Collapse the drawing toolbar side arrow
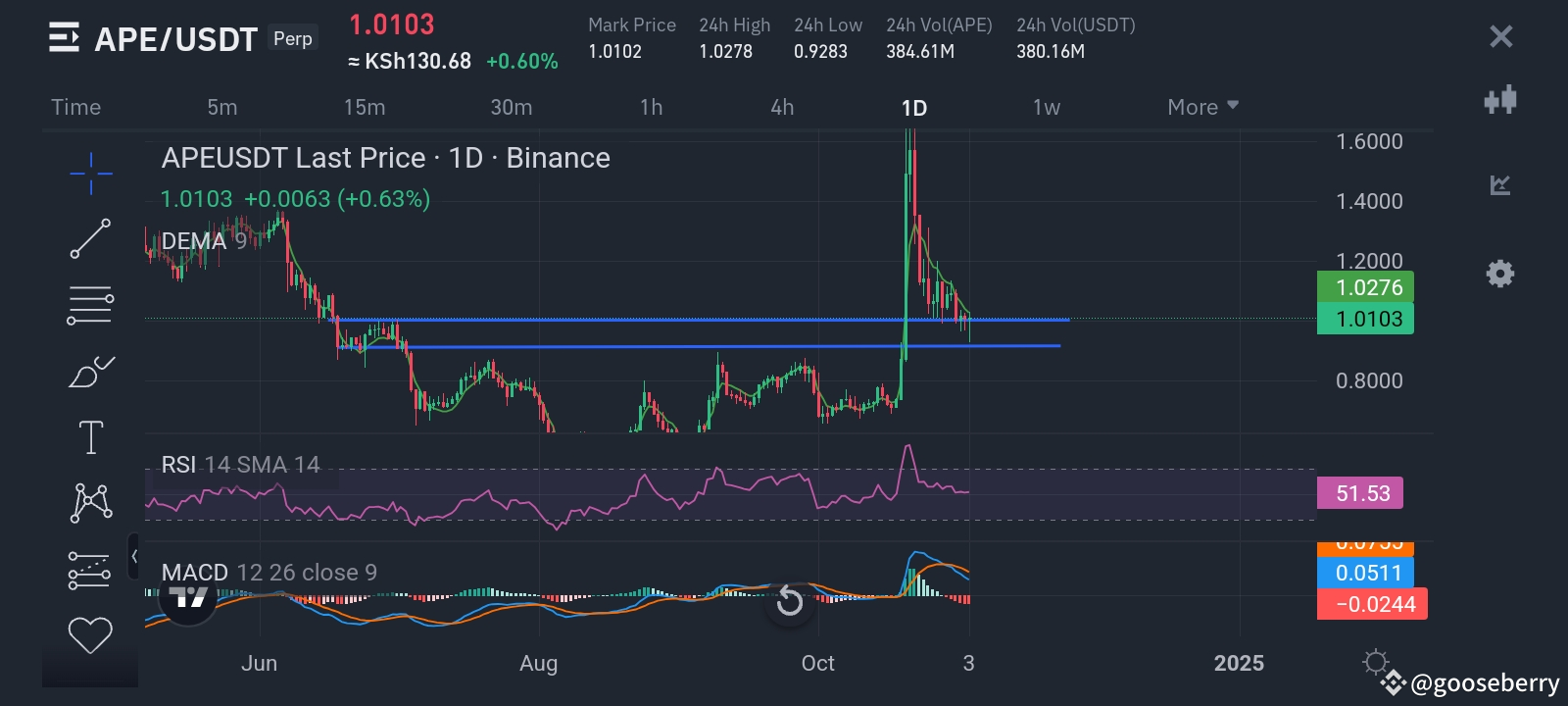 click(134, 557)
